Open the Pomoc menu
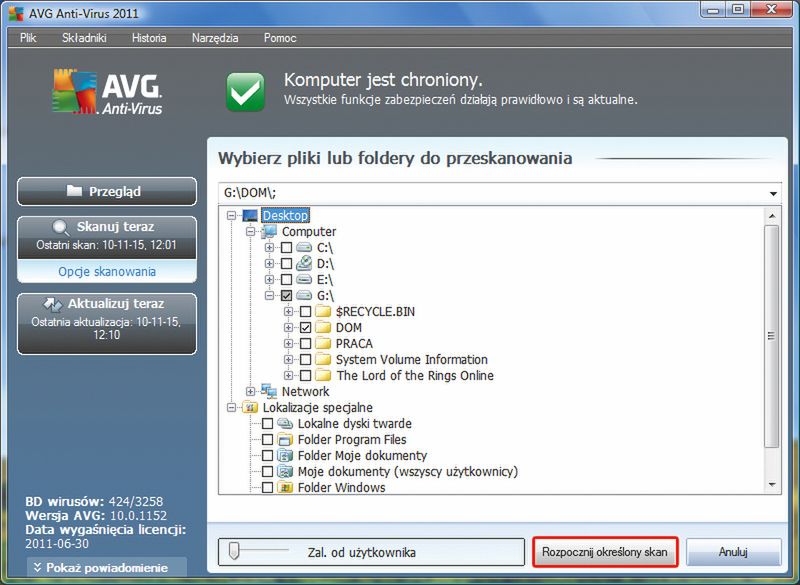This screenshot has height=585, width=800. 280,38
